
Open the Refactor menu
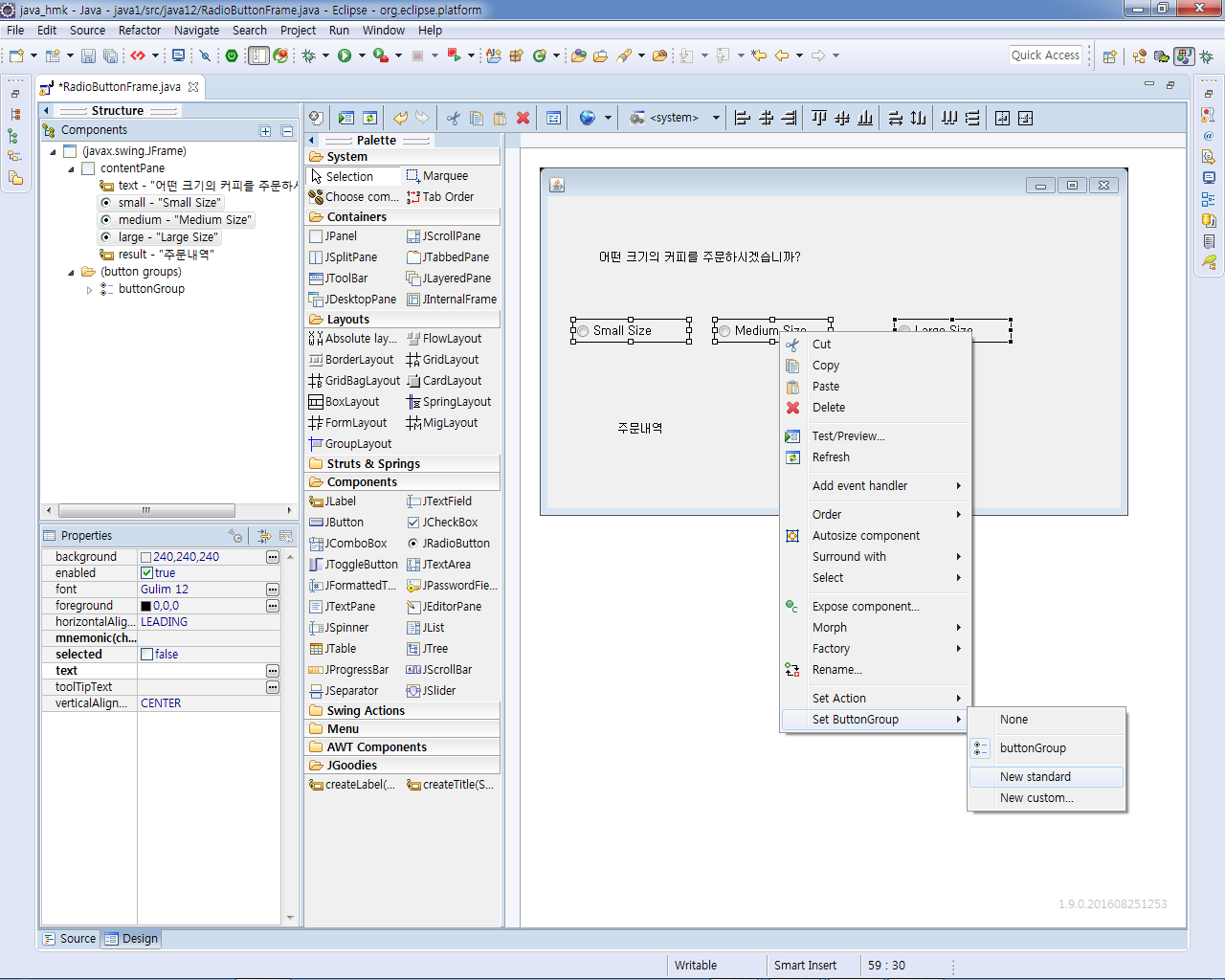[140, 31]
